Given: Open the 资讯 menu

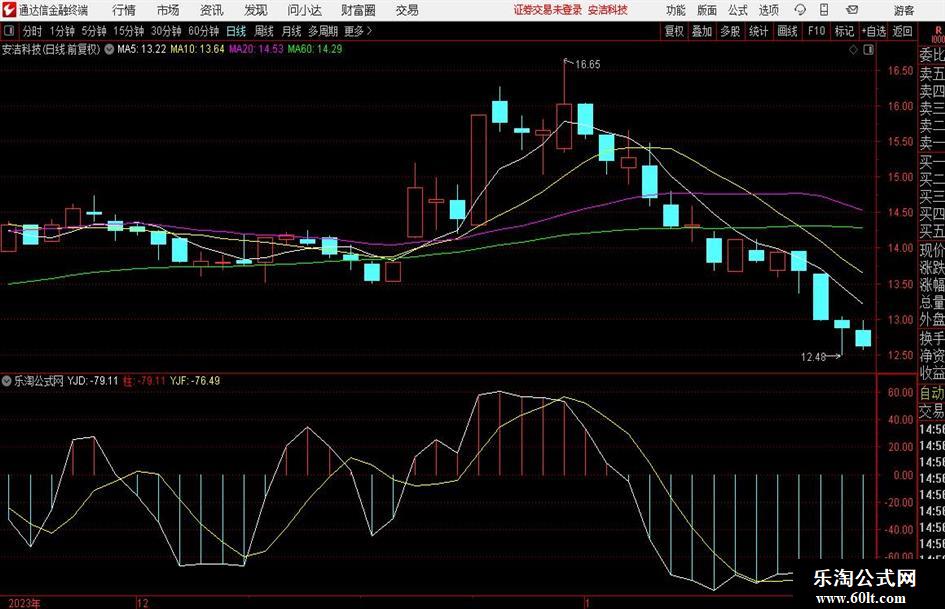Looking at the screenshot, I should [212, 10].
